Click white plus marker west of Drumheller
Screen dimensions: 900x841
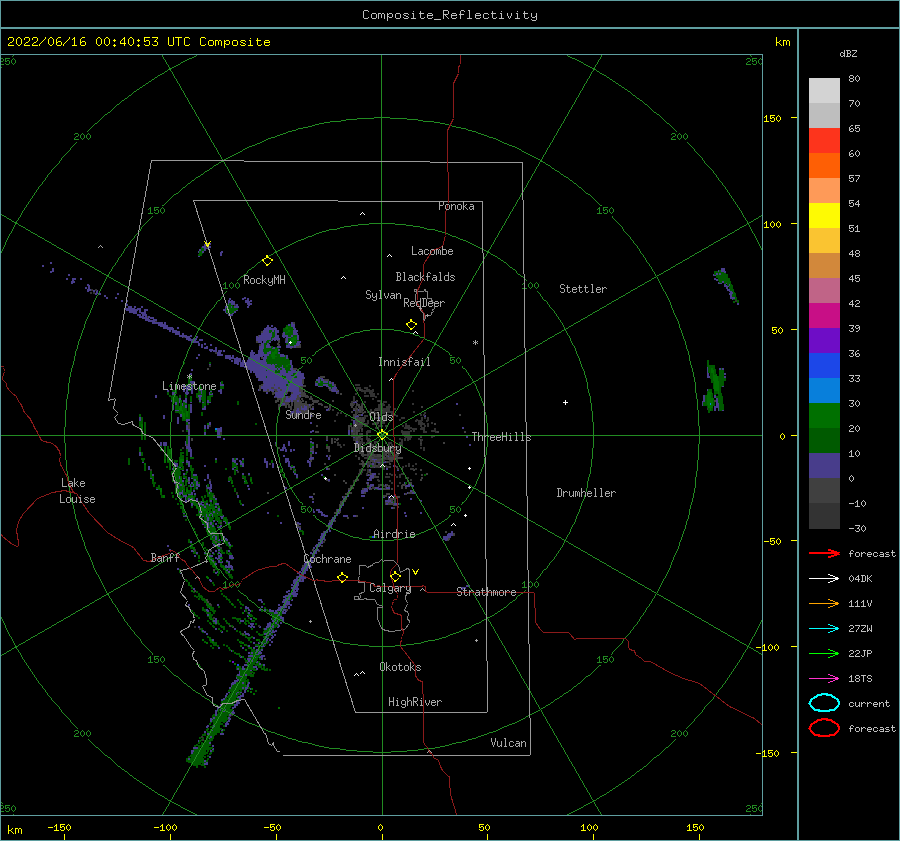click(565, 402)
